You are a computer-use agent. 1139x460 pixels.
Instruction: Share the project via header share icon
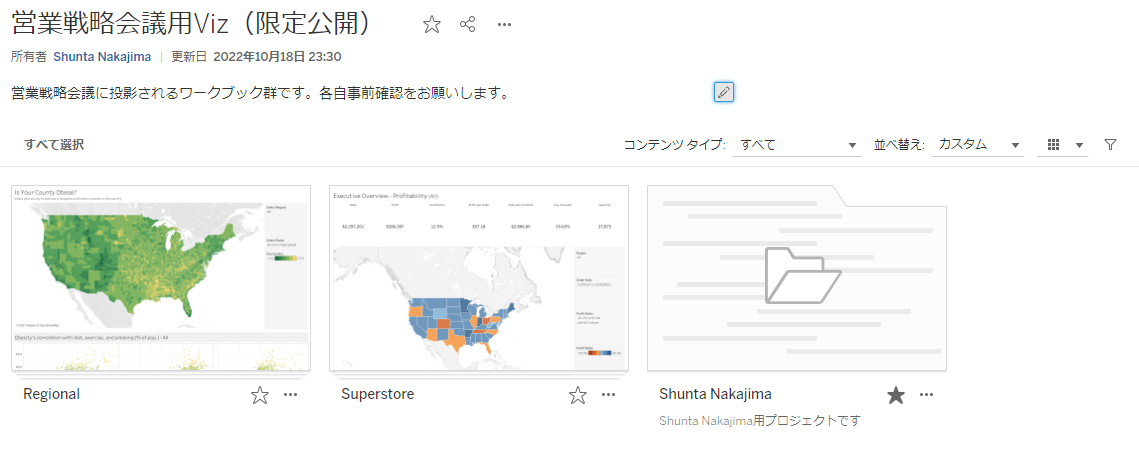tap(468, 25)
